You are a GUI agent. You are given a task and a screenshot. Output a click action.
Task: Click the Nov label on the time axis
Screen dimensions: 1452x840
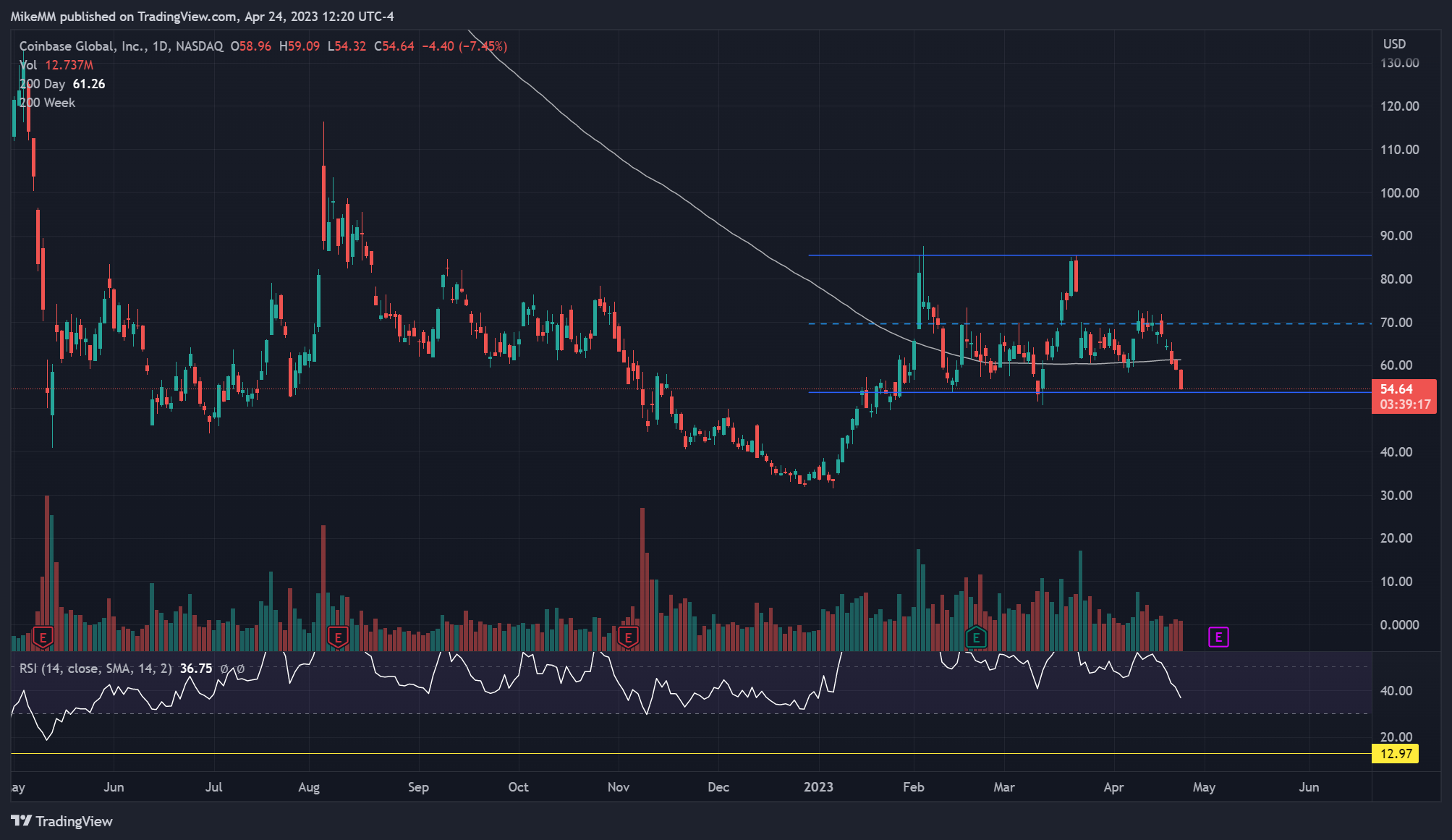pos(619,787)
